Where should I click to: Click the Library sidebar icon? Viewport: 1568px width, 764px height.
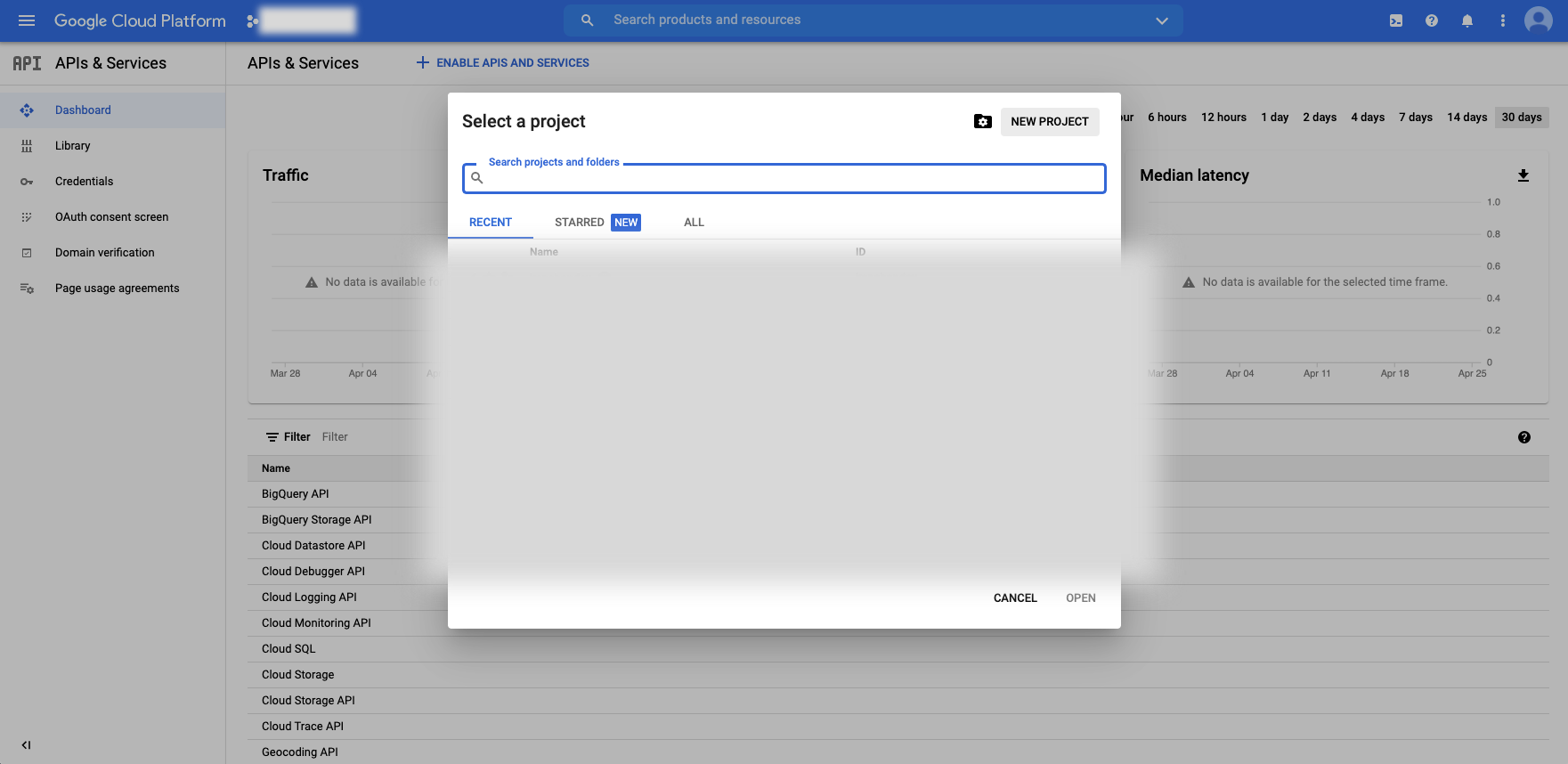[27, 146]
